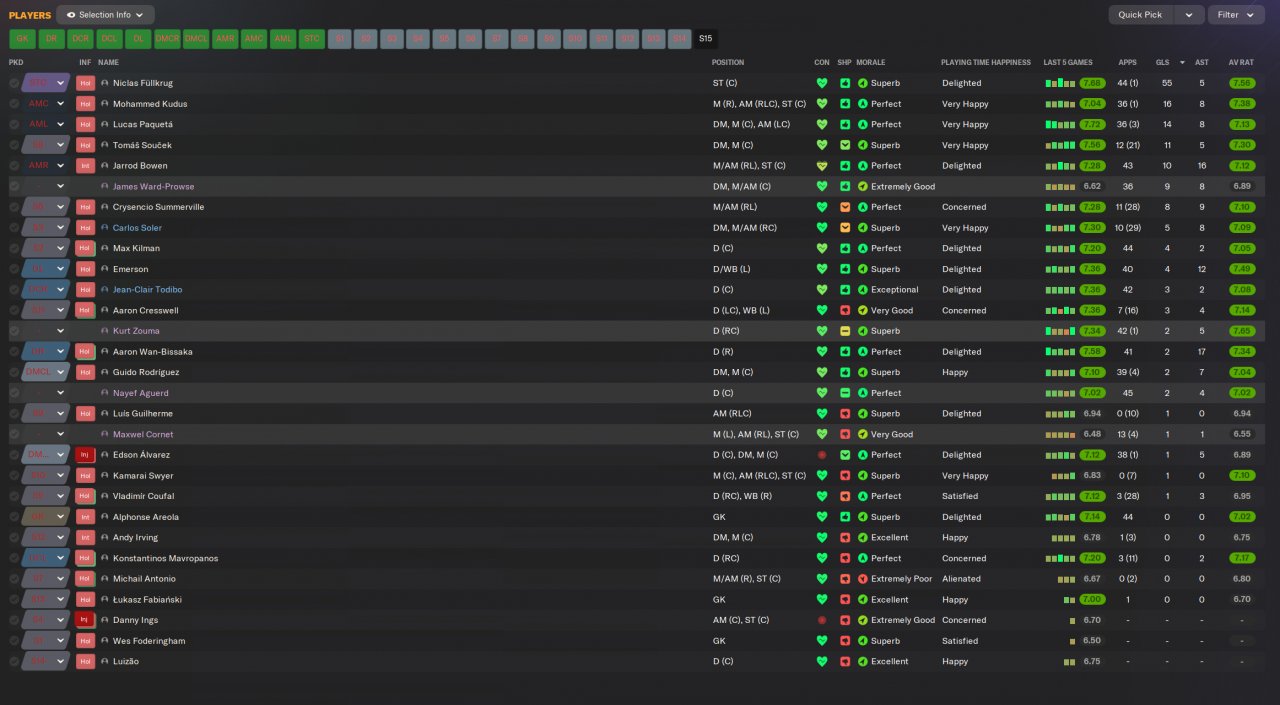Select the S15 substitute slot
Image resolution: width=1280 pixels, height=705 pixels.
pyautogui.click(x=706, y=39)
